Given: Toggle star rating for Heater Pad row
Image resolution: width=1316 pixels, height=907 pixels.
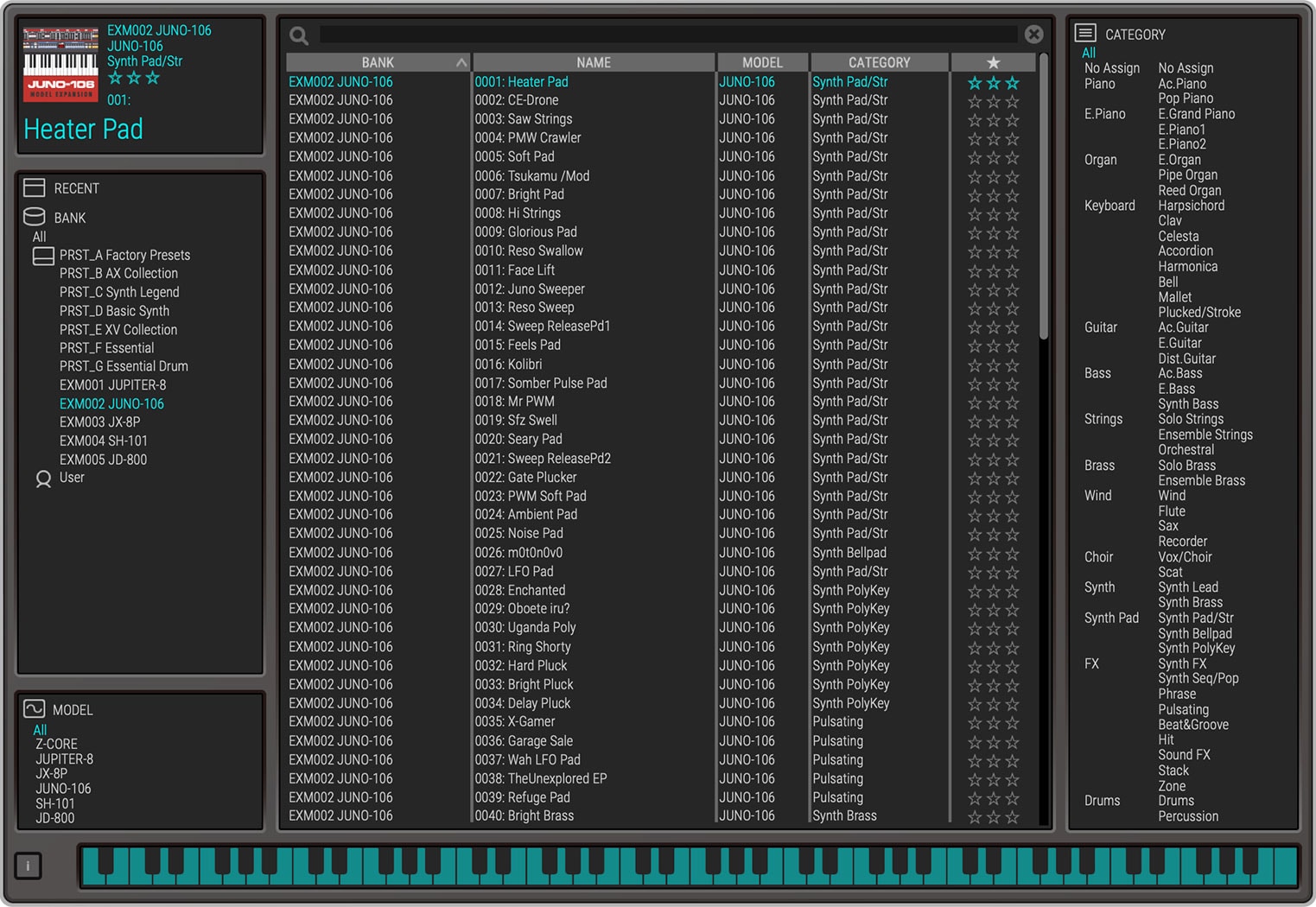Looking at the screenshot, I should point(993,83).
